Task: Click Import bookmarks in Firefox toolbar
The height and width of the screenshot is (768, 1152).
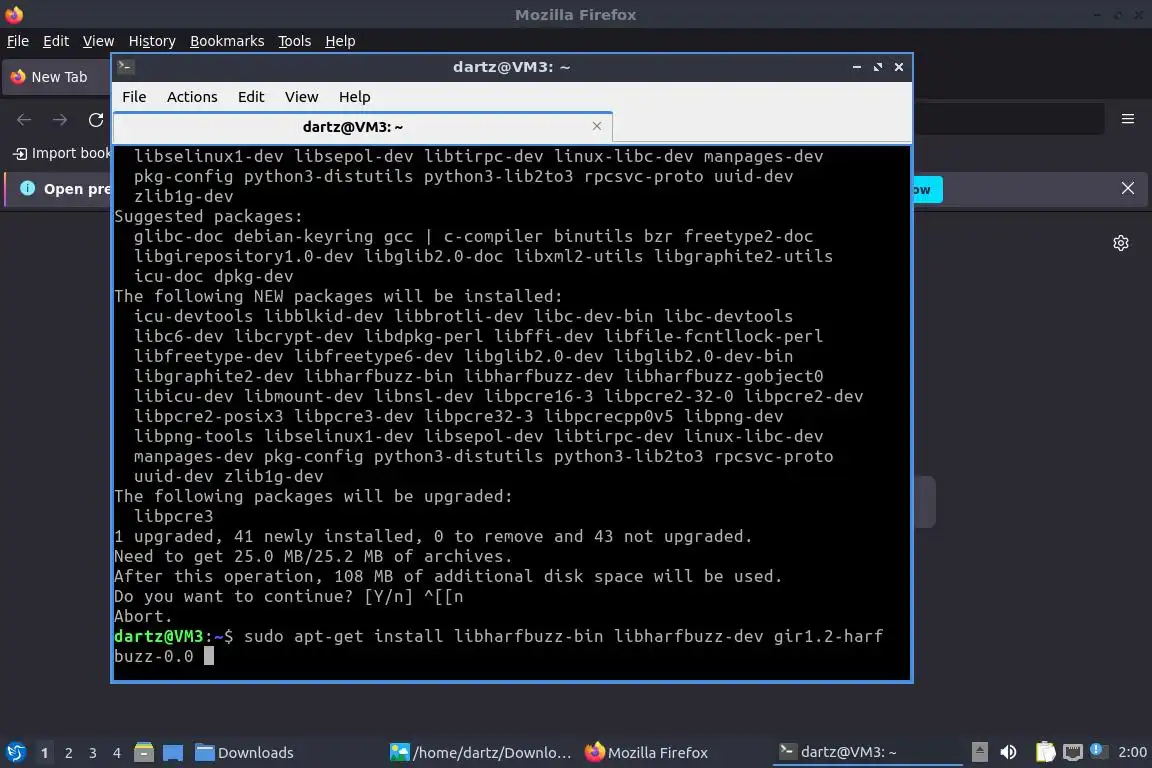Action: [62, 153]
